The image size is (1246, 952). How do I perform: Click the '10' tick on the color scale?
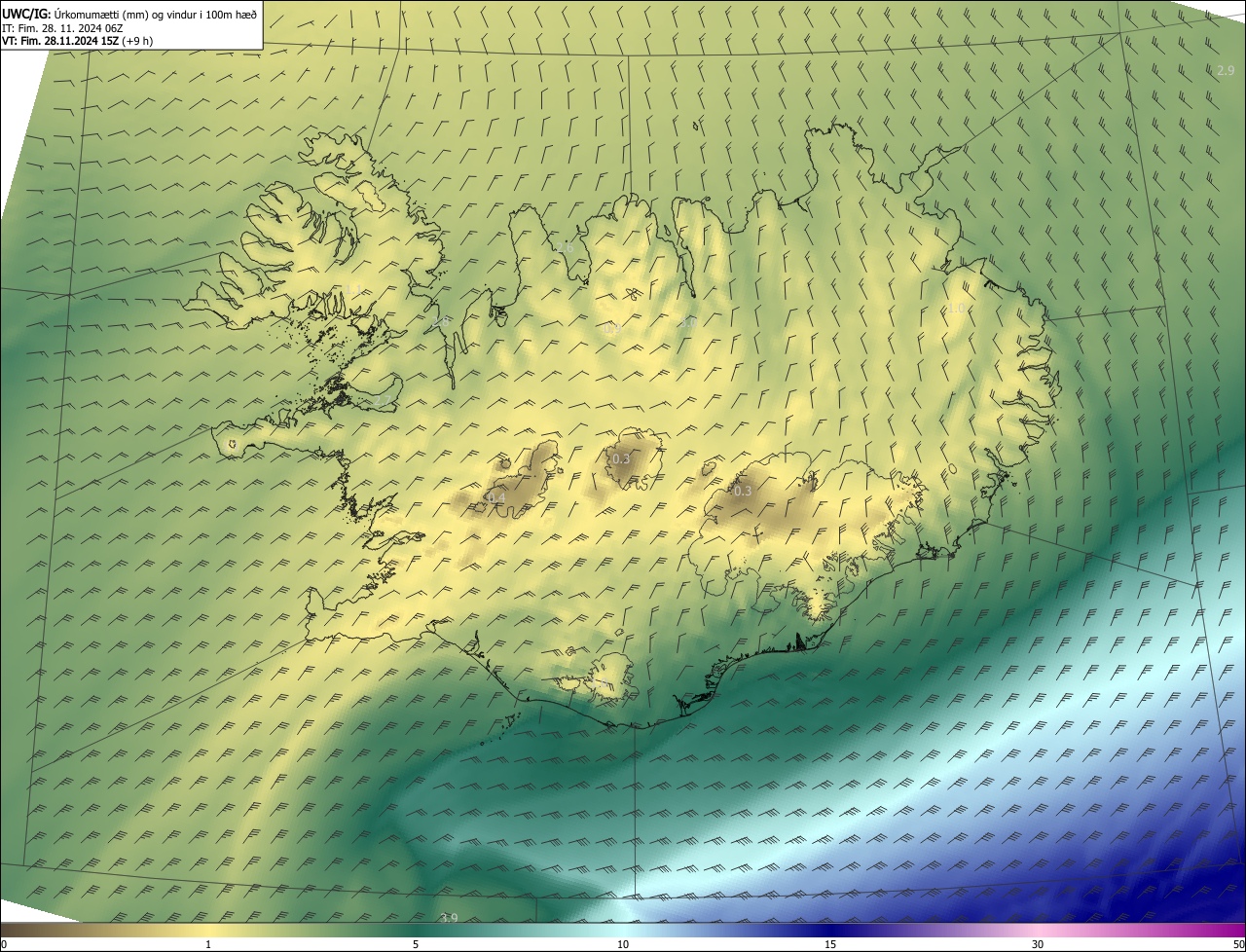[623, 944]
